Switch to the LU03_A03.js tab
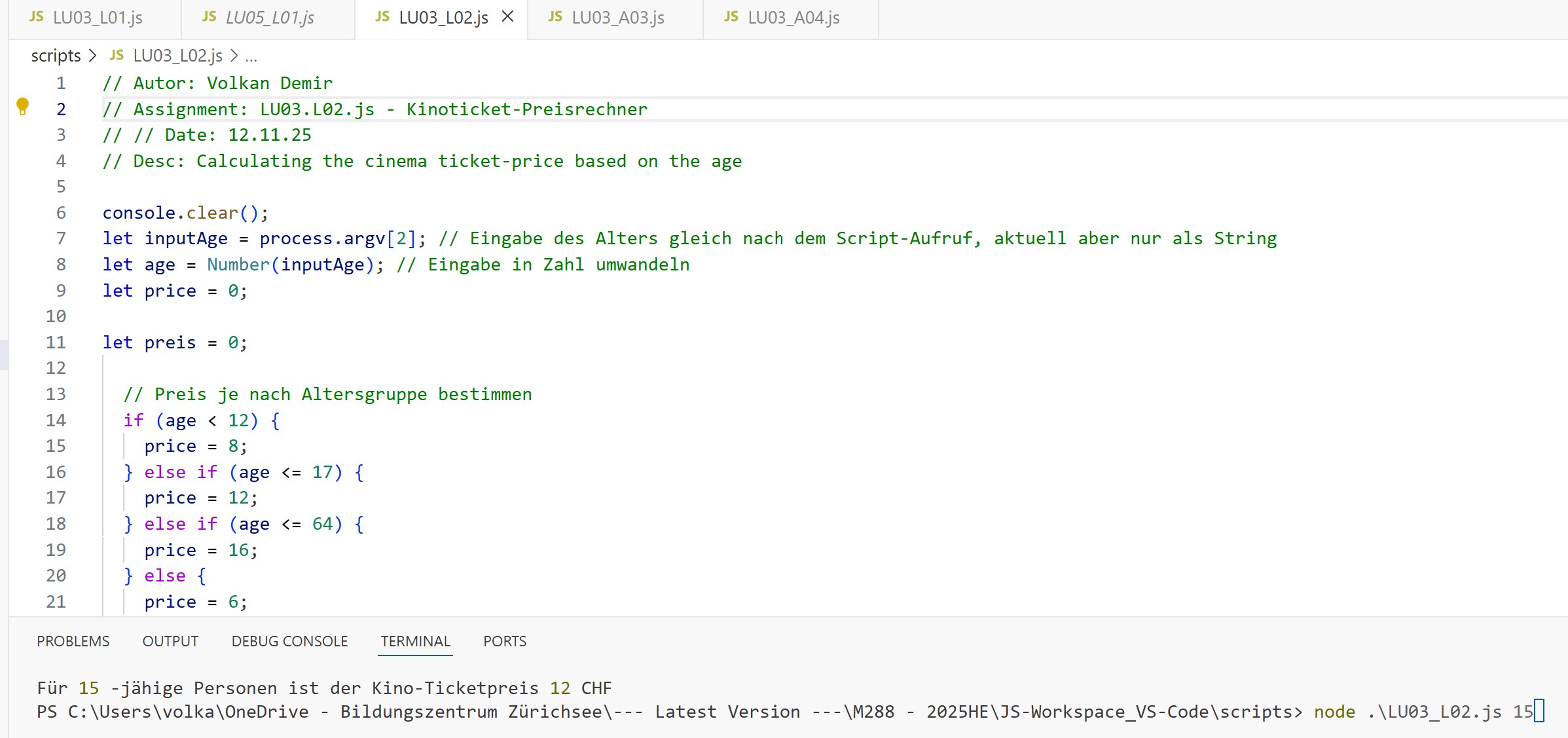This screenshot has width=1568, height=738. click(617, 18)
